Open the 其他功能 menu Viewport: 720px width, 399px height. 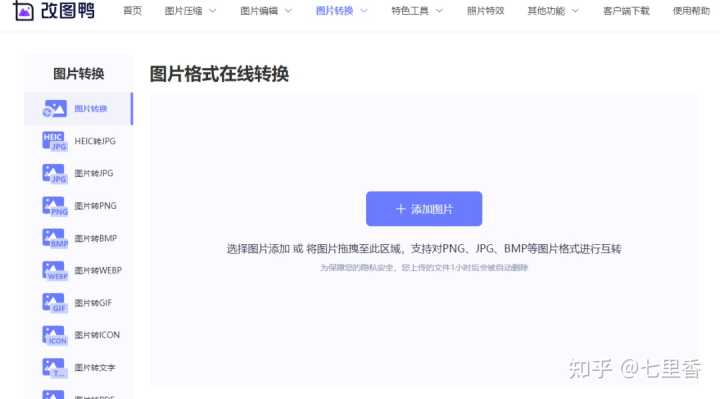546,11
